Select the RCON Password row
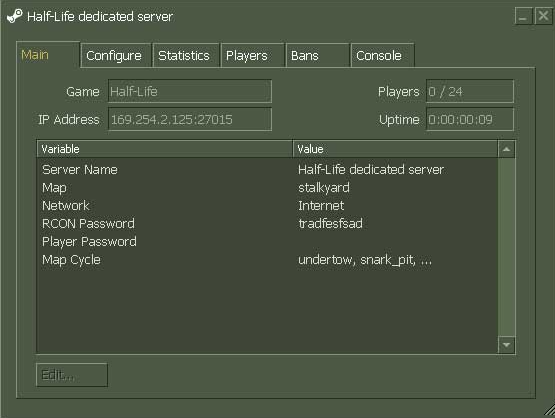Viewport: 555px width, 418px height. [x=267, y=224]
